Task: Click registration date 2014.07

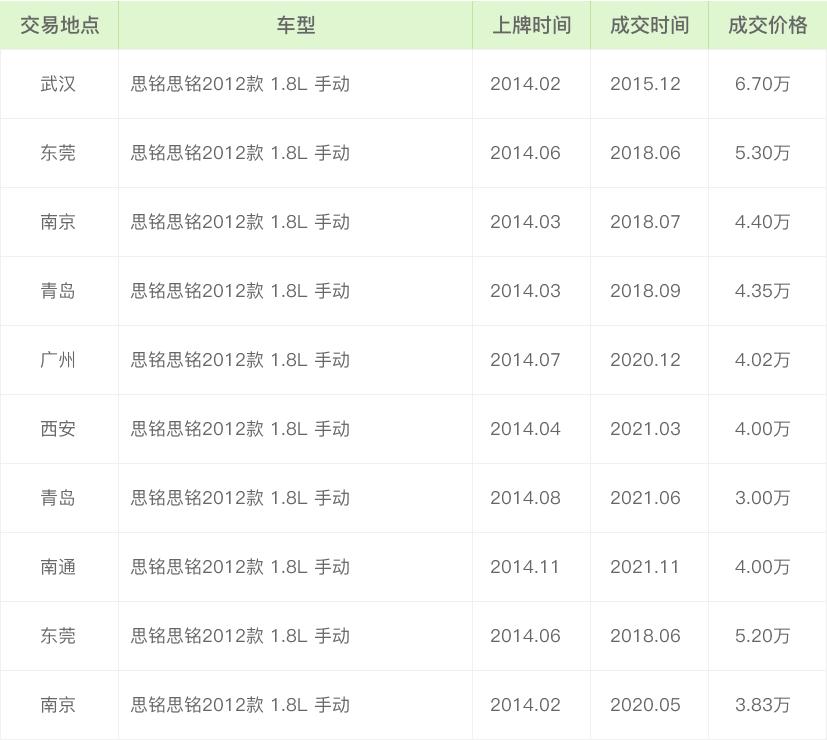Action: tap(525, 360)
